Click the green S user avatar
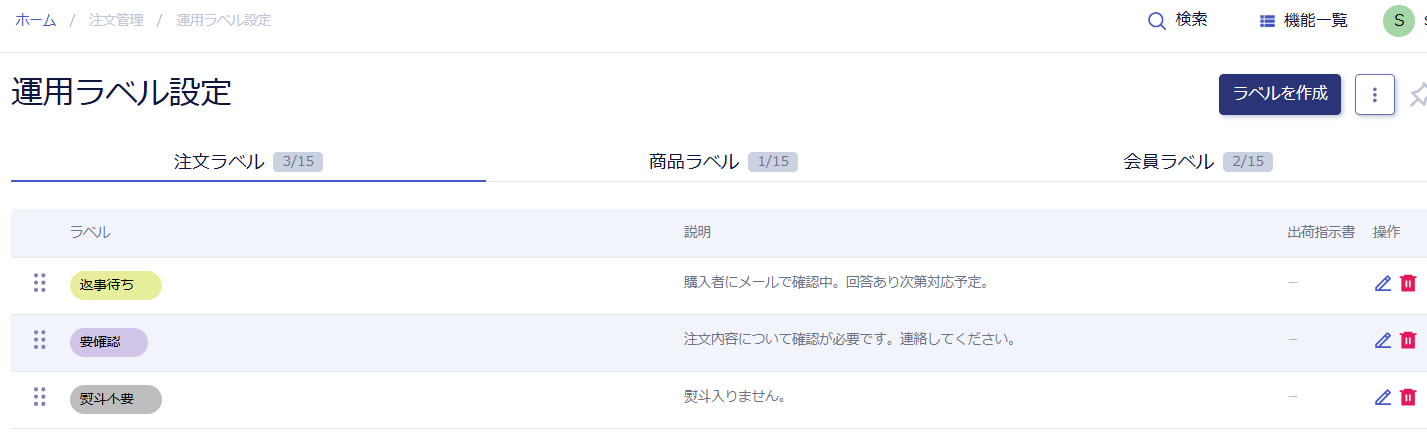The width and height of the screenshot is (1427, 438). [1399, 21]
